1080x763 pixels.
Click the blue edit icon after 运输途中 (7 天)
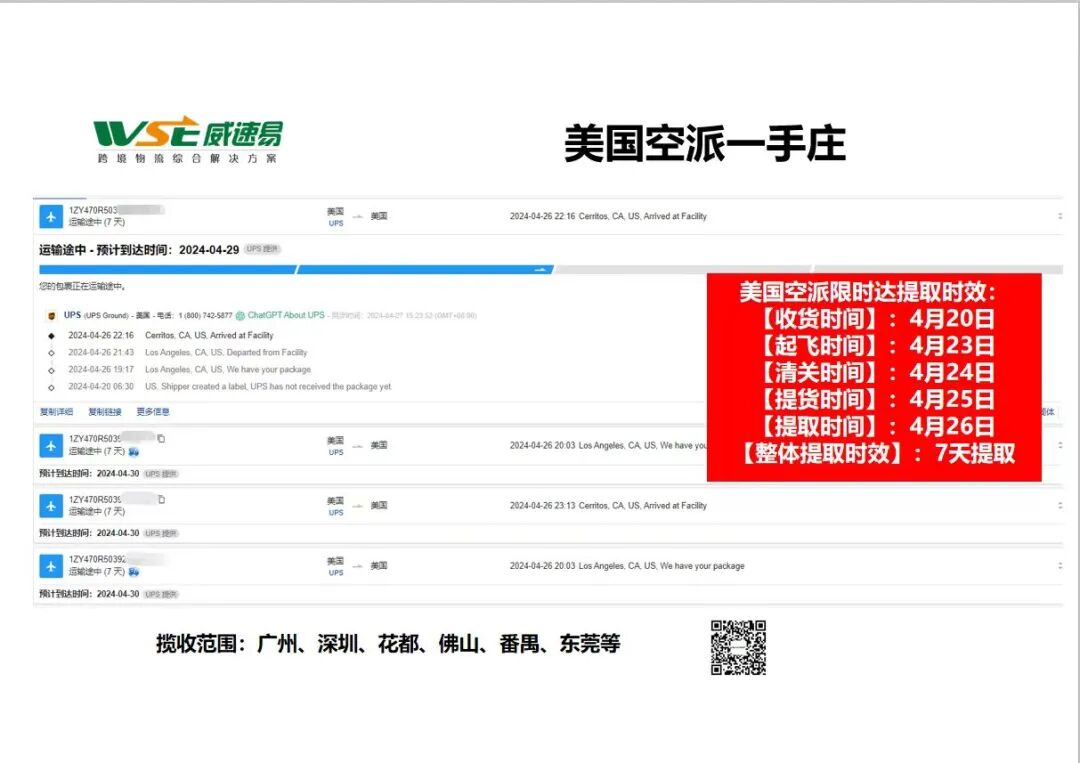[135, 451]
